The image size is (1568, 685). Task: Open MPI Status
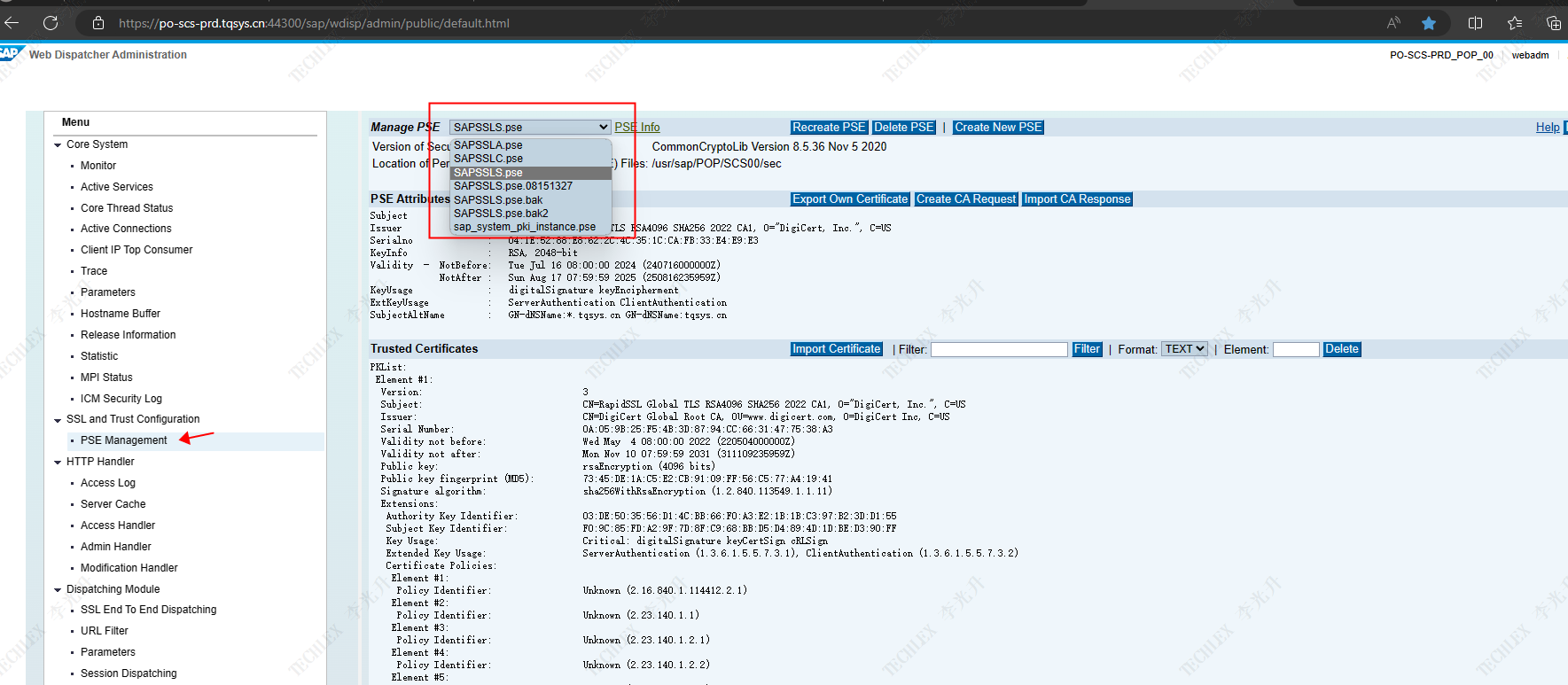(106, 378)
